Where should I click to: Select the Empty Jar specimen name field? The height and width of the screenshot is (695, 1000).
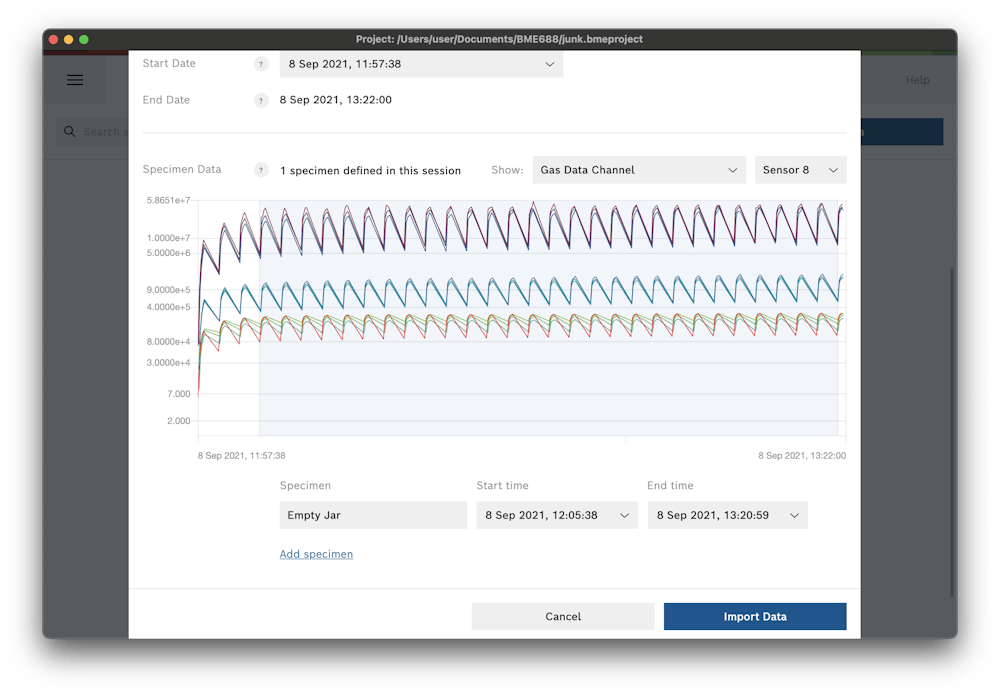tap(372, 515)
